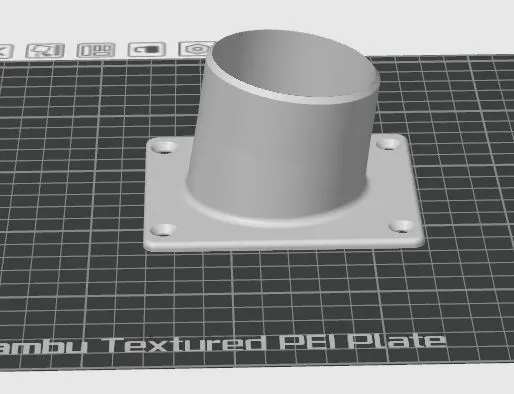Screen dimensions: 514x394
Task: Toggle the plate lock icon
Action: click(147, 49)
